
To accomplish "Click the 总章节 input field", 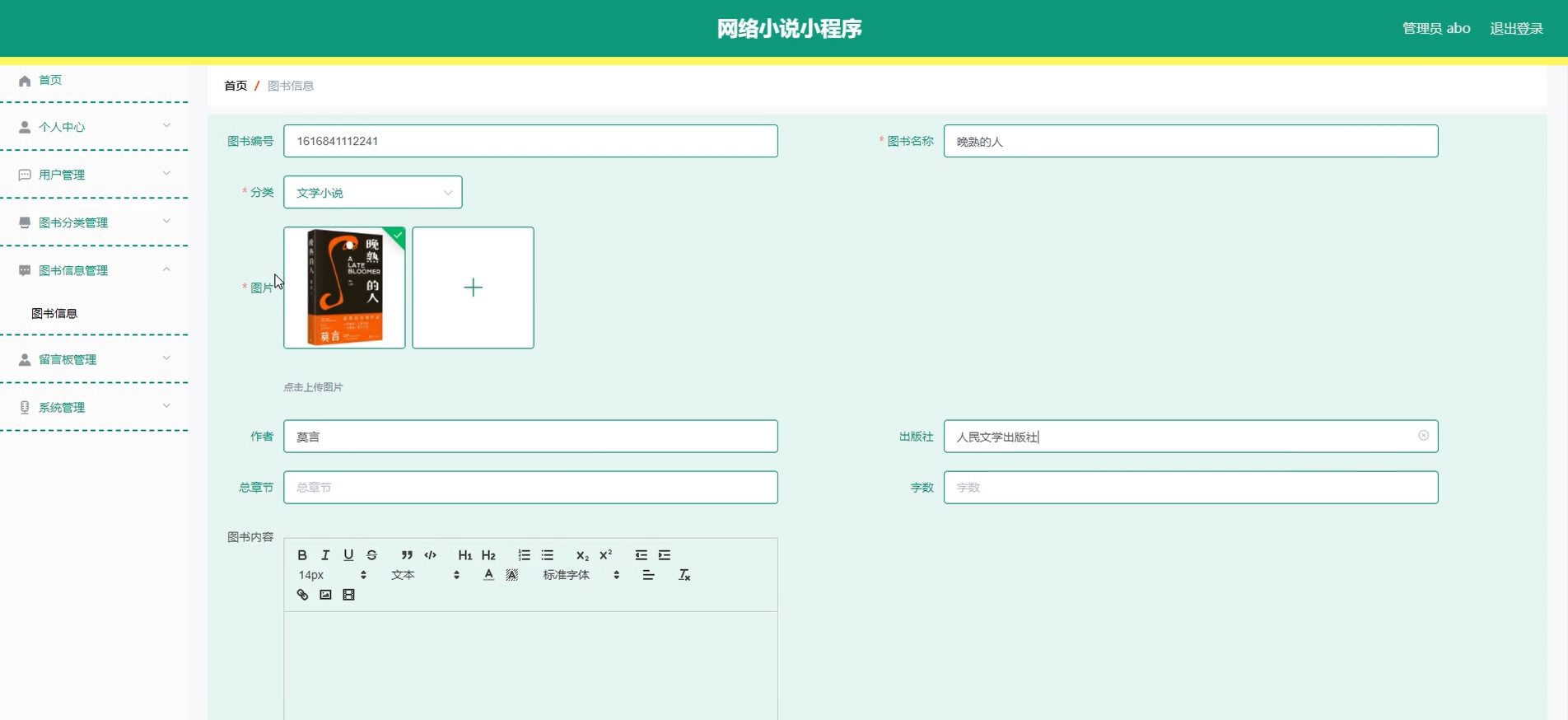I will (x=530, y=488).
